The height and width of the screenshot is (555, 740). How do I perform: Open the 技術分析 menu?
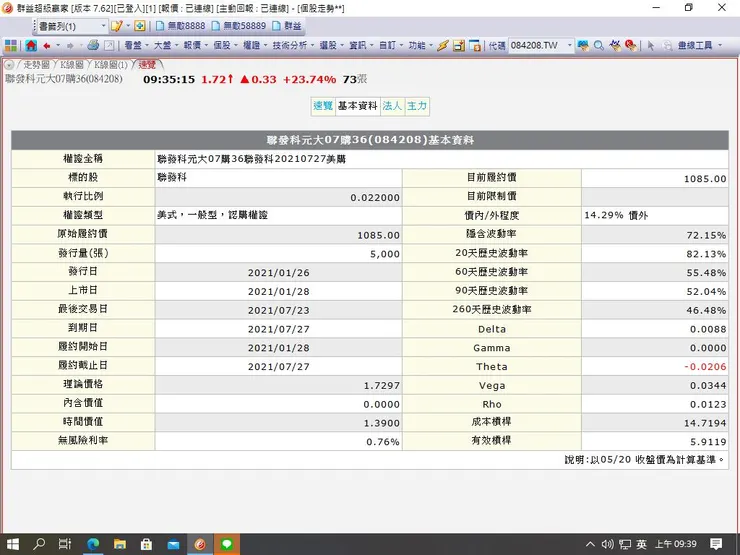click(293, 45)
